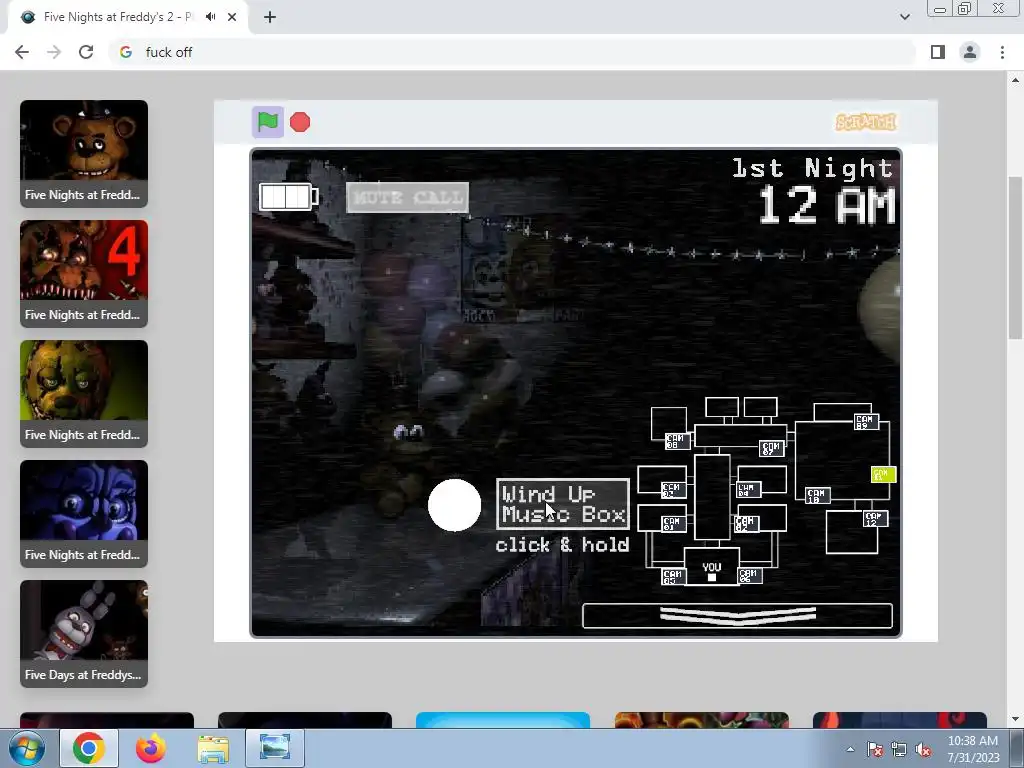Open the Five Nights at Freddy's 4 thumbnail
The image size is (1024, 768).
click(84, 274)
